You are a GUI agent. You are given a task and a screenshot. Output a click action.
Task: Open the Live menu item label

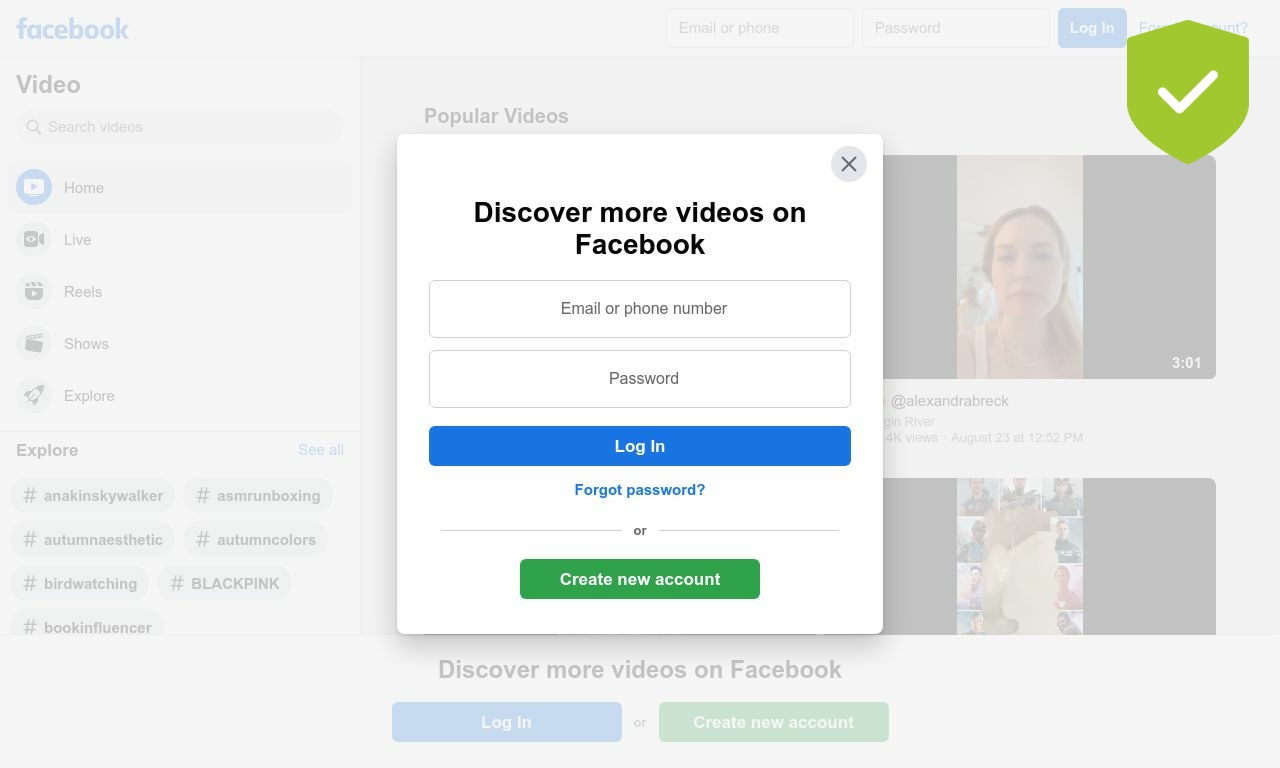coord(78,240)
